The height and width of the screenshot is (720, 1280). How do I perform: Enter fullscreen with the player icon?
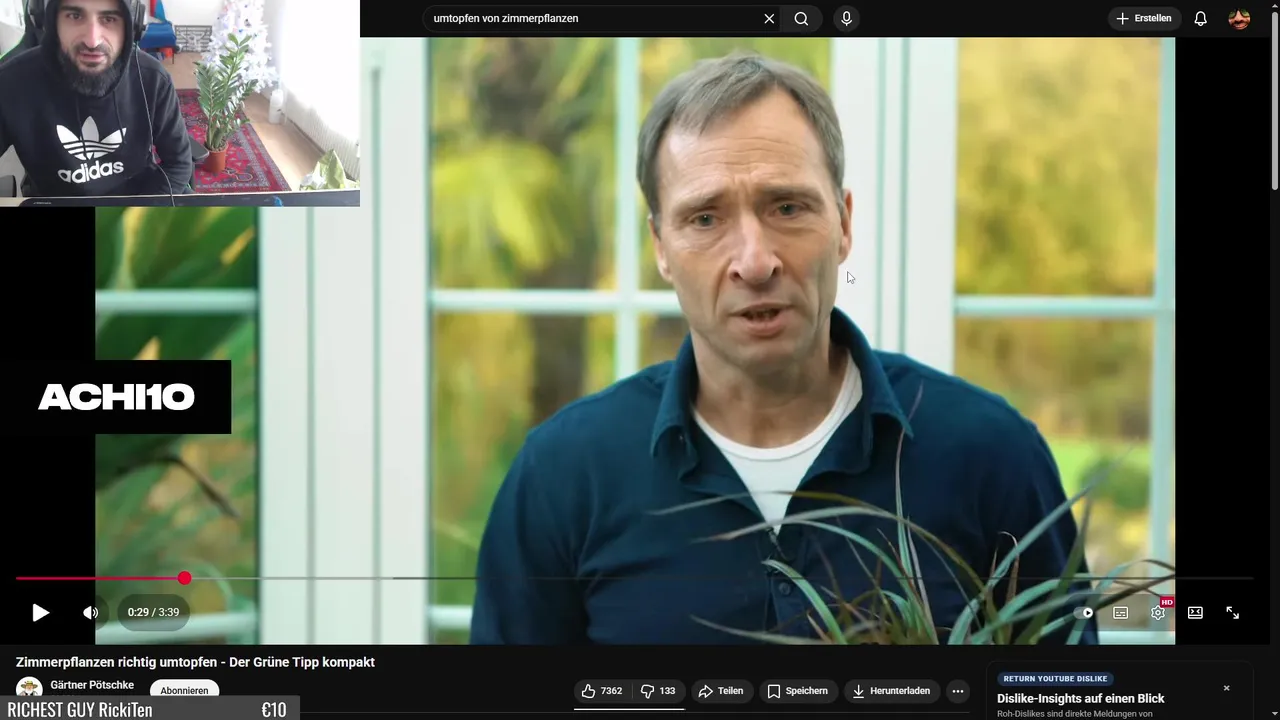(1233, 612)
